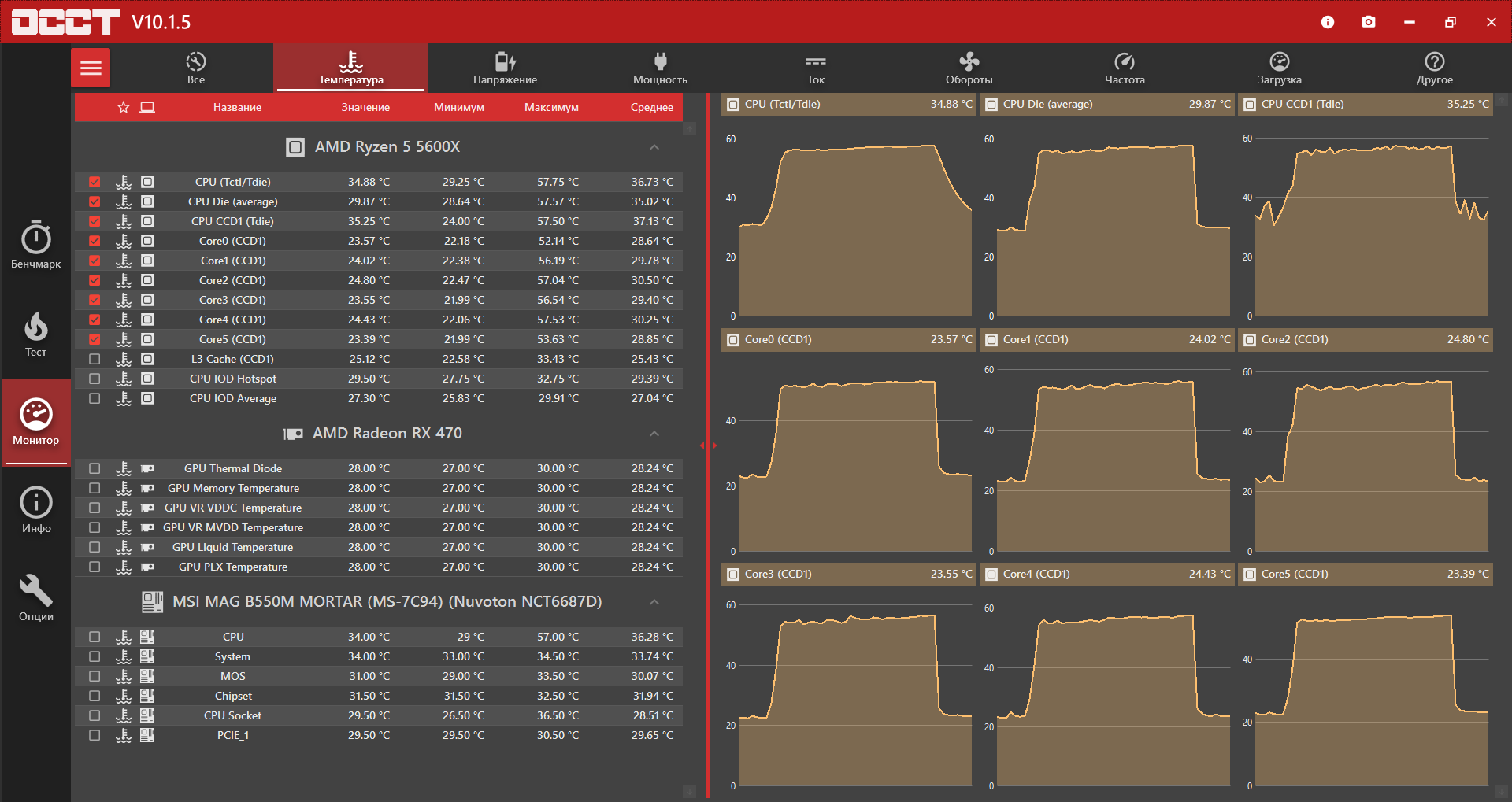Sort by the Название column header
This screenshot has width=1512, height=802.
(x=237, y=107)
